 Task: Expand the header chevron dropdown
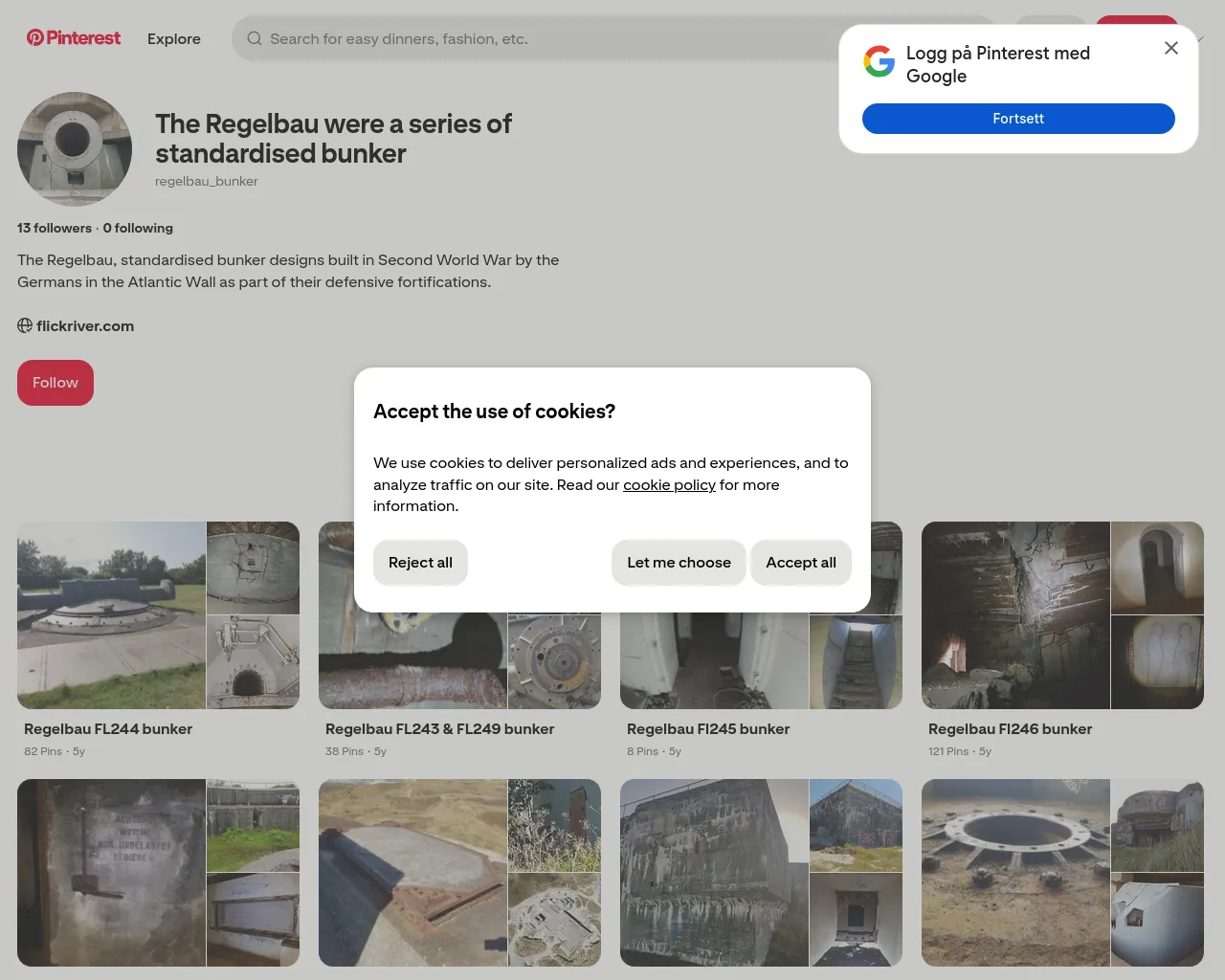point(1200,39)
